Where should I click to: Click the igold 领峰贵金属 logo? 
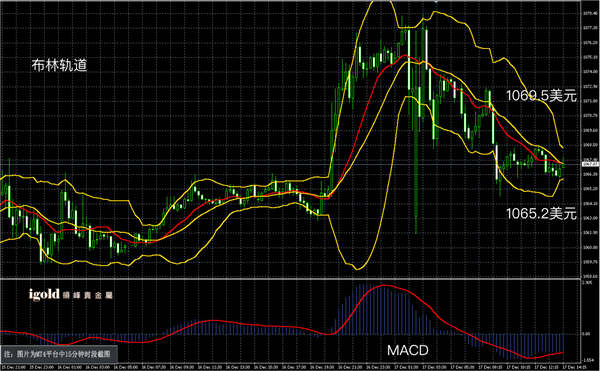[71, 295]
